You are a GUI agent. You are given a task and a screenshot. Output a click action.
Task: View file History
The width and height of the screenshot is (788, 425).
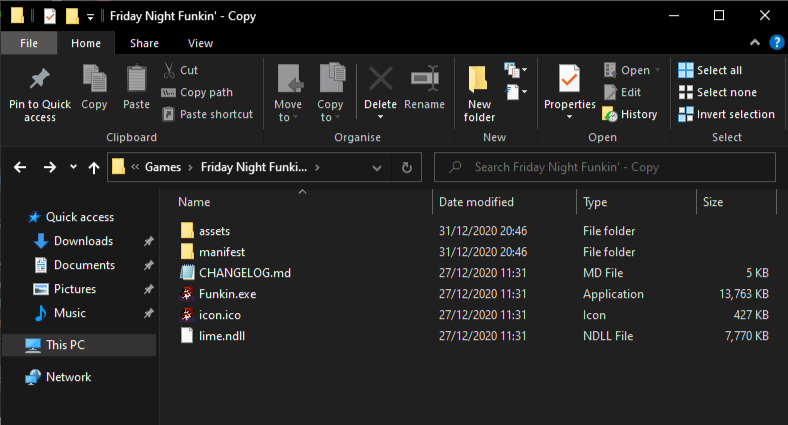(x=630, y=115)
